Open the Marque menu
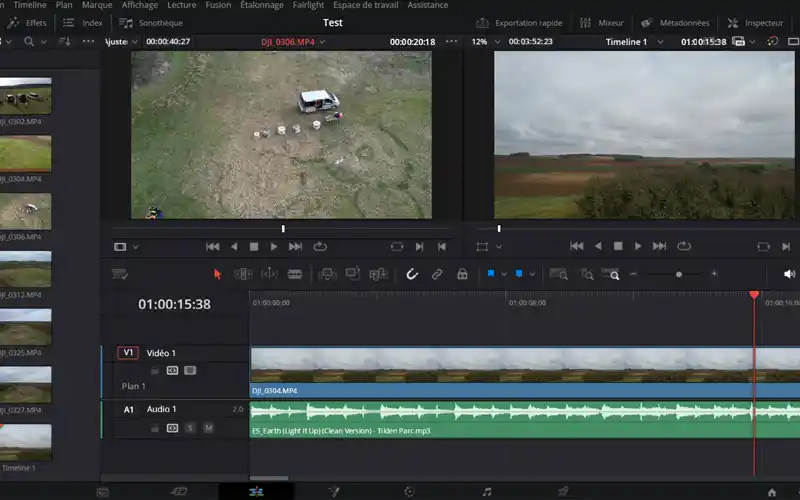This screenshot has height=500, width=800. pyautogui.click(x=97, y=5)
